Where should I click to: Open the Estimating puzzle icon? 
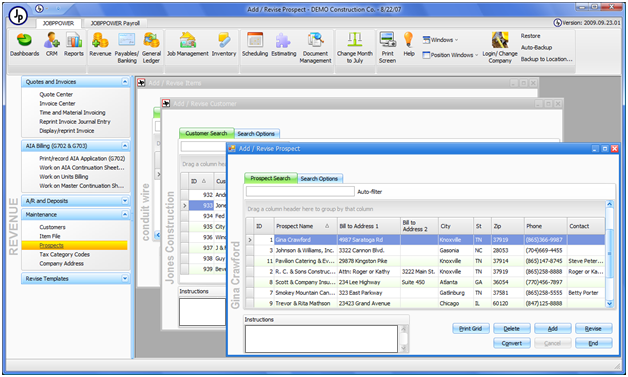[284, 44]
